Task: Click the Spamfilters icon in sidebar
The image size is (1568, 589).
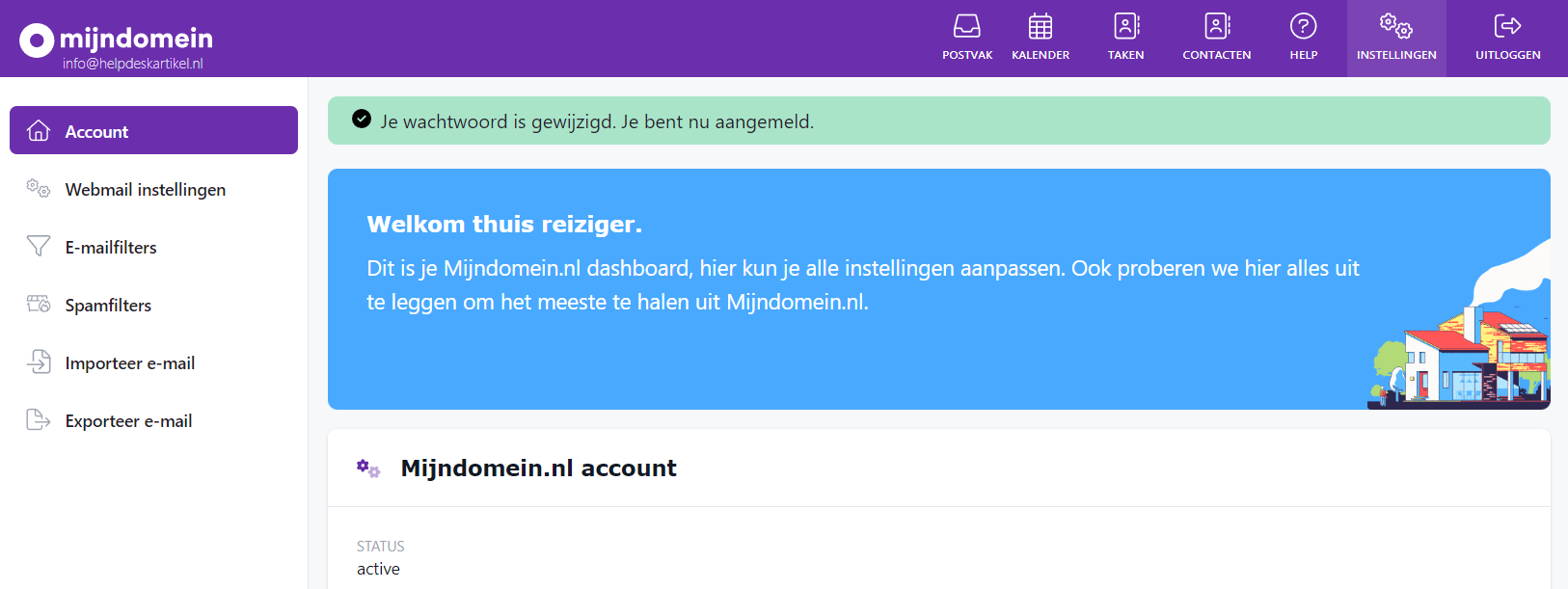Action: (x=39, y=305)
